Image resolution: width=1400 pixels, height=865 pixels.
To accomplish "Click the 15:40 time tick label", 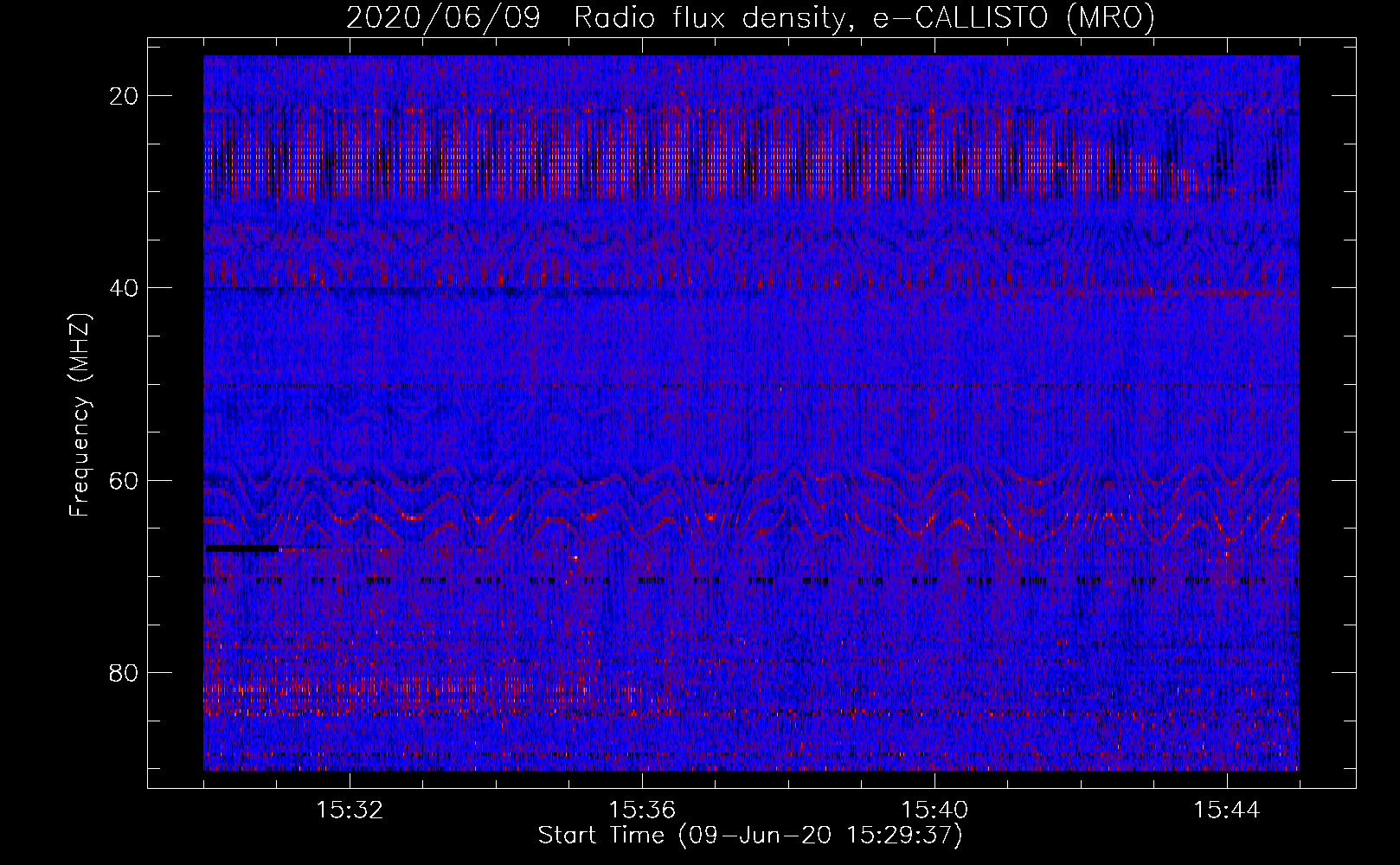I will pos(934,811).
